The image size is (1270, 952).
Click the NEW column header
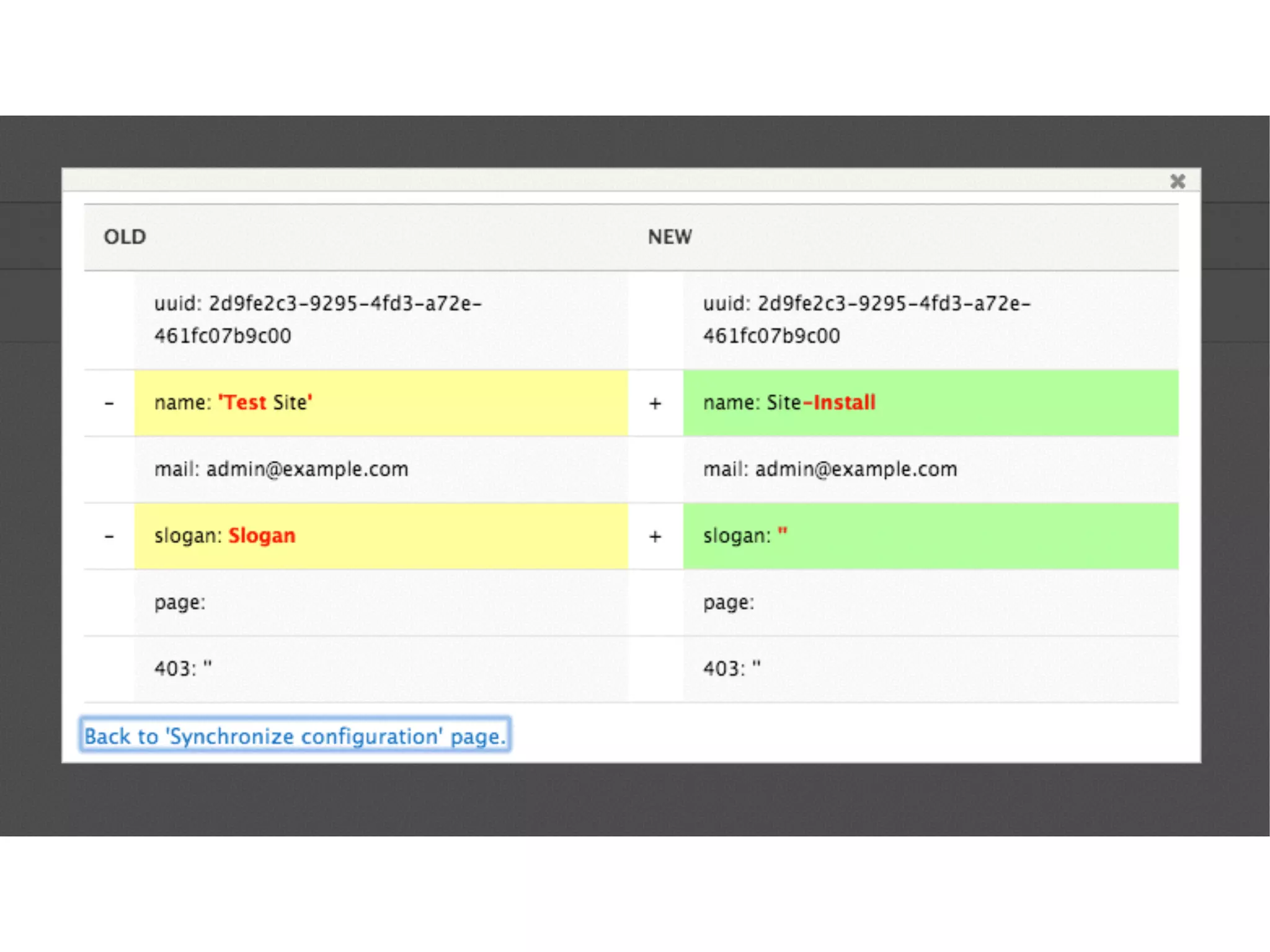coord(670,237)
